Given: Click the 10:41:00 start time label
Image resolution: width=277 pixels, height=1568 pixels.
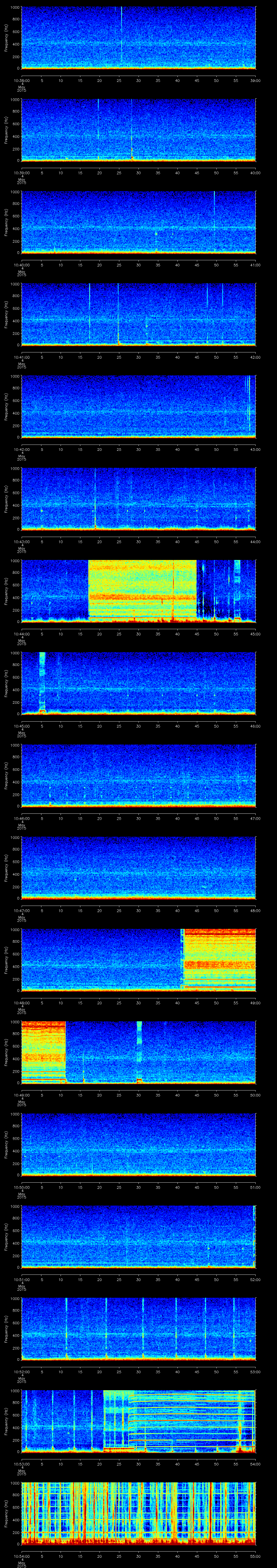Looking at the screenshot, I should 21,357.
